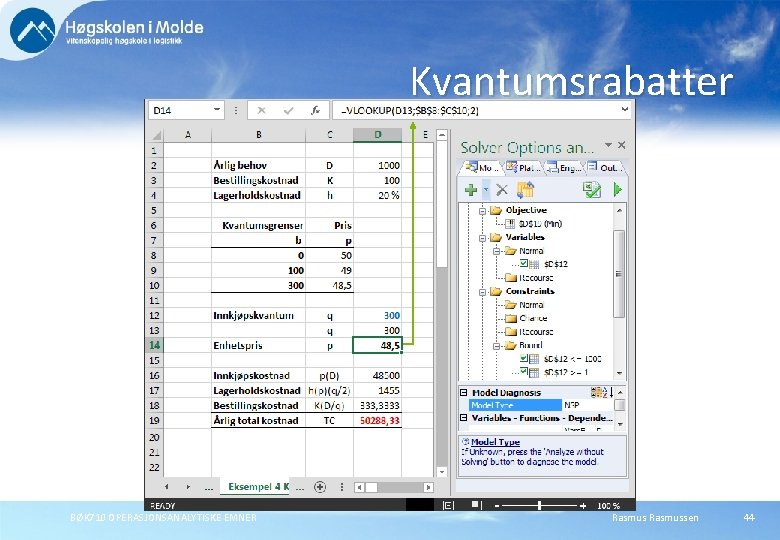Select column header D
780x540 pixels.
[378, 135]
